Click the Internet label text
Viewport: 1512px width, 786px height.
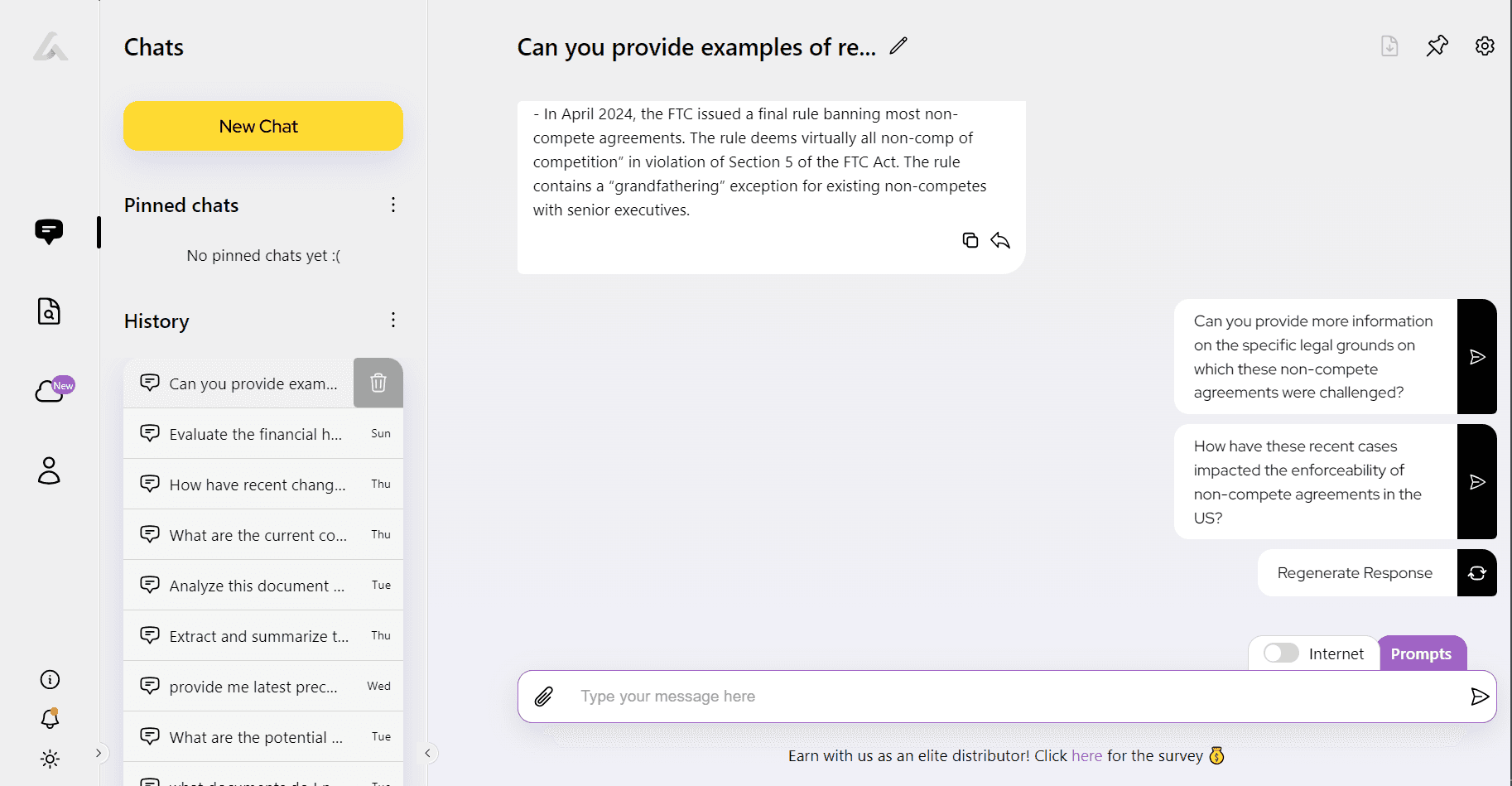1336,654
